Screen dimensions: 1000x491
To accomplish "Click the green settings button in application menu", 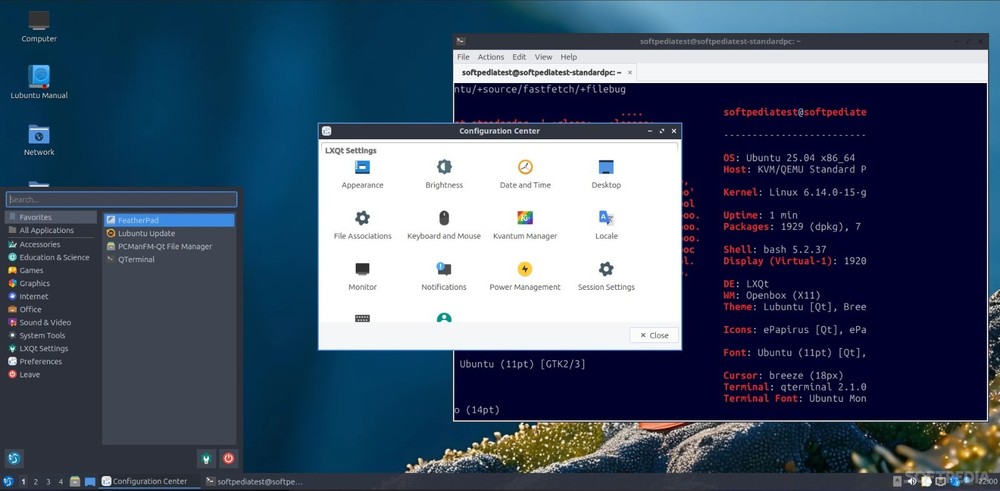I will pyautogui.click(x=205, y=458).
